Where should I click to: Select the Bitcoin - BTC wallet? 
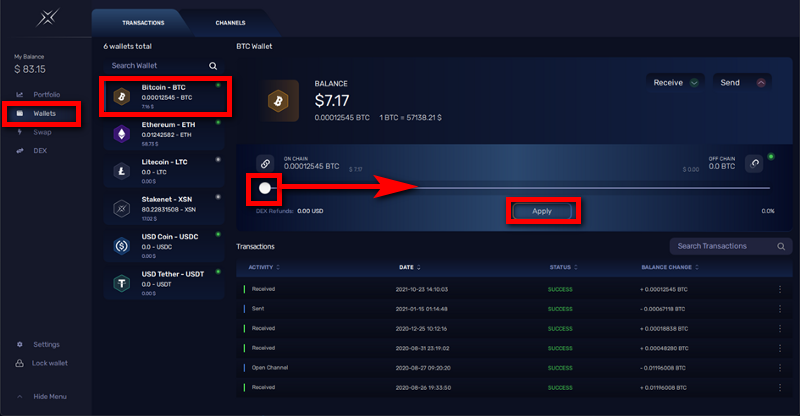164,96
